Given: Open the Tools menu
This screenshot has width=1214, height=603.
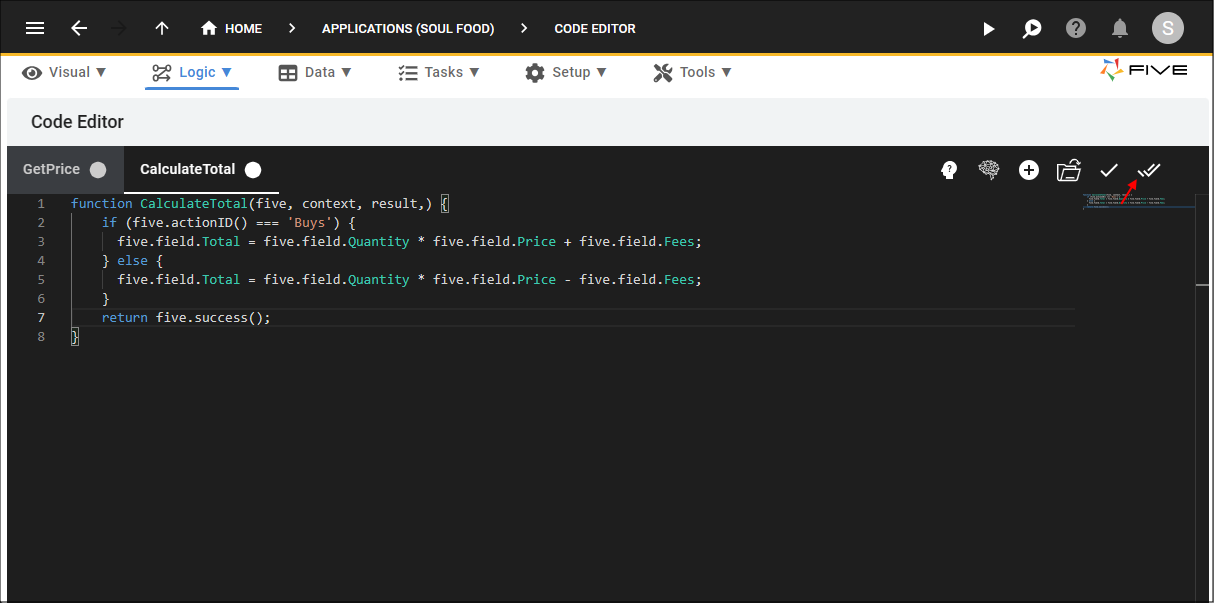Looking at the screenshot, I should pos(693,72).
